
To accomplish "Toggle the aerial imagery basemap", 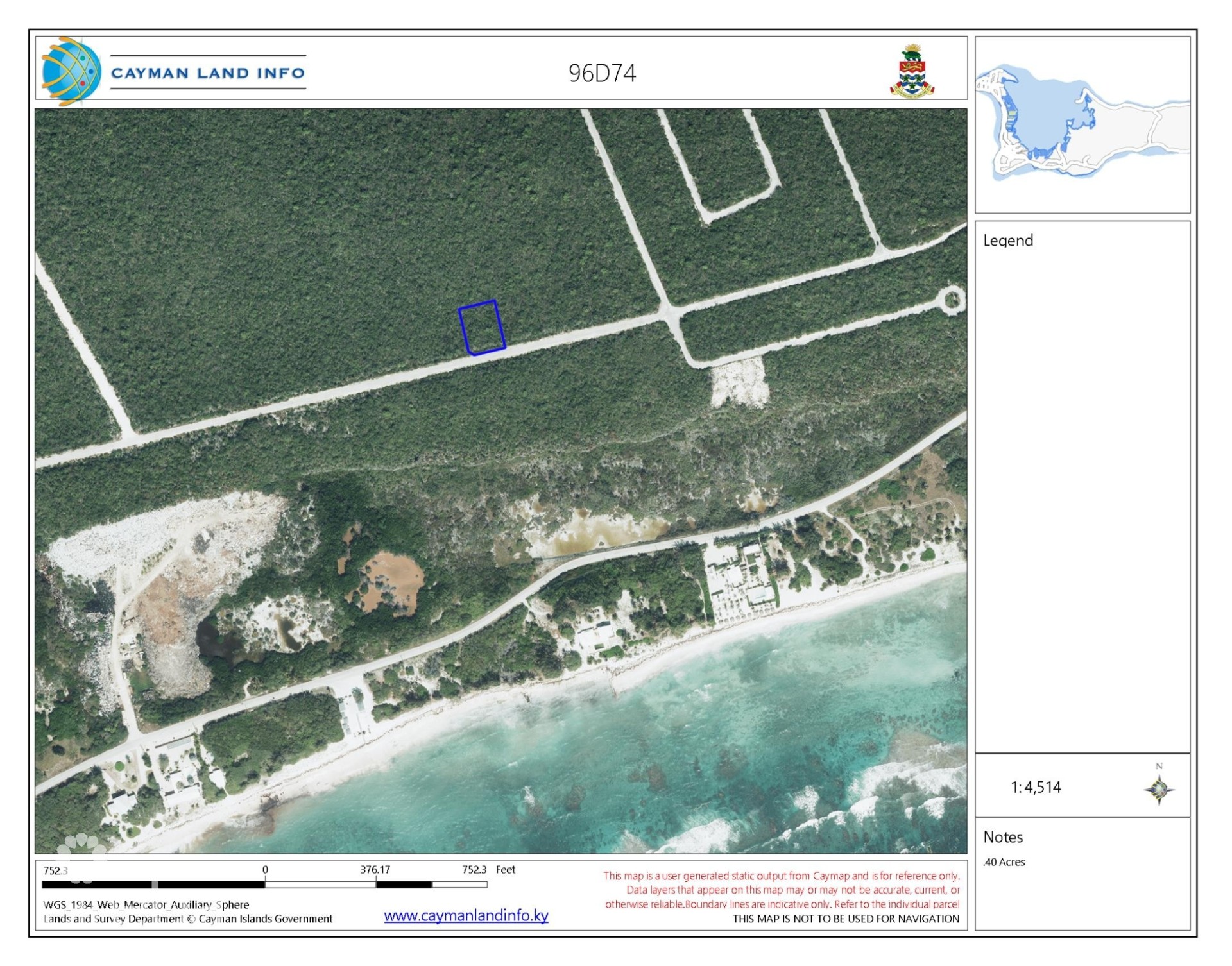I will tap(501, 481).
